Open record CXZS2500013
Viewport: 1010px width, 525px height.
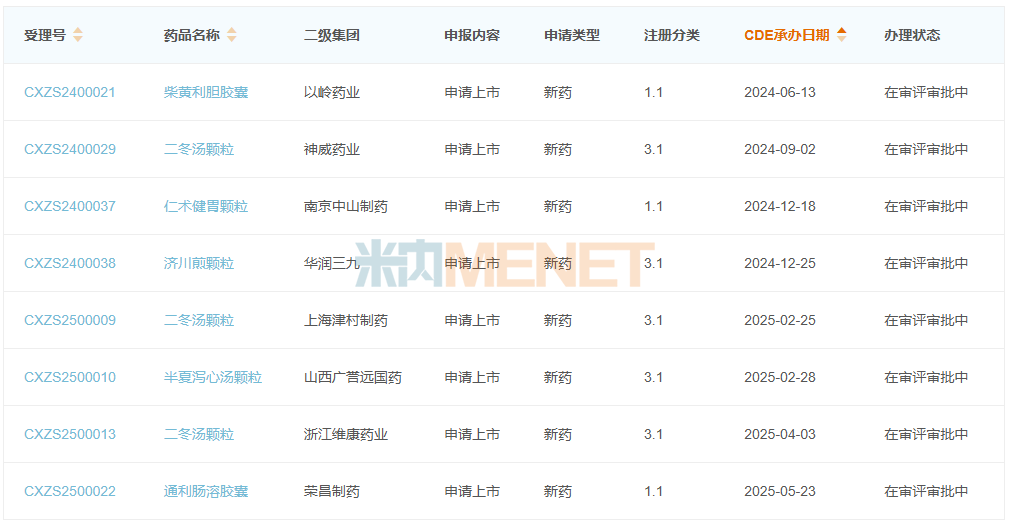pyautogui.click(x=70, y=434)
